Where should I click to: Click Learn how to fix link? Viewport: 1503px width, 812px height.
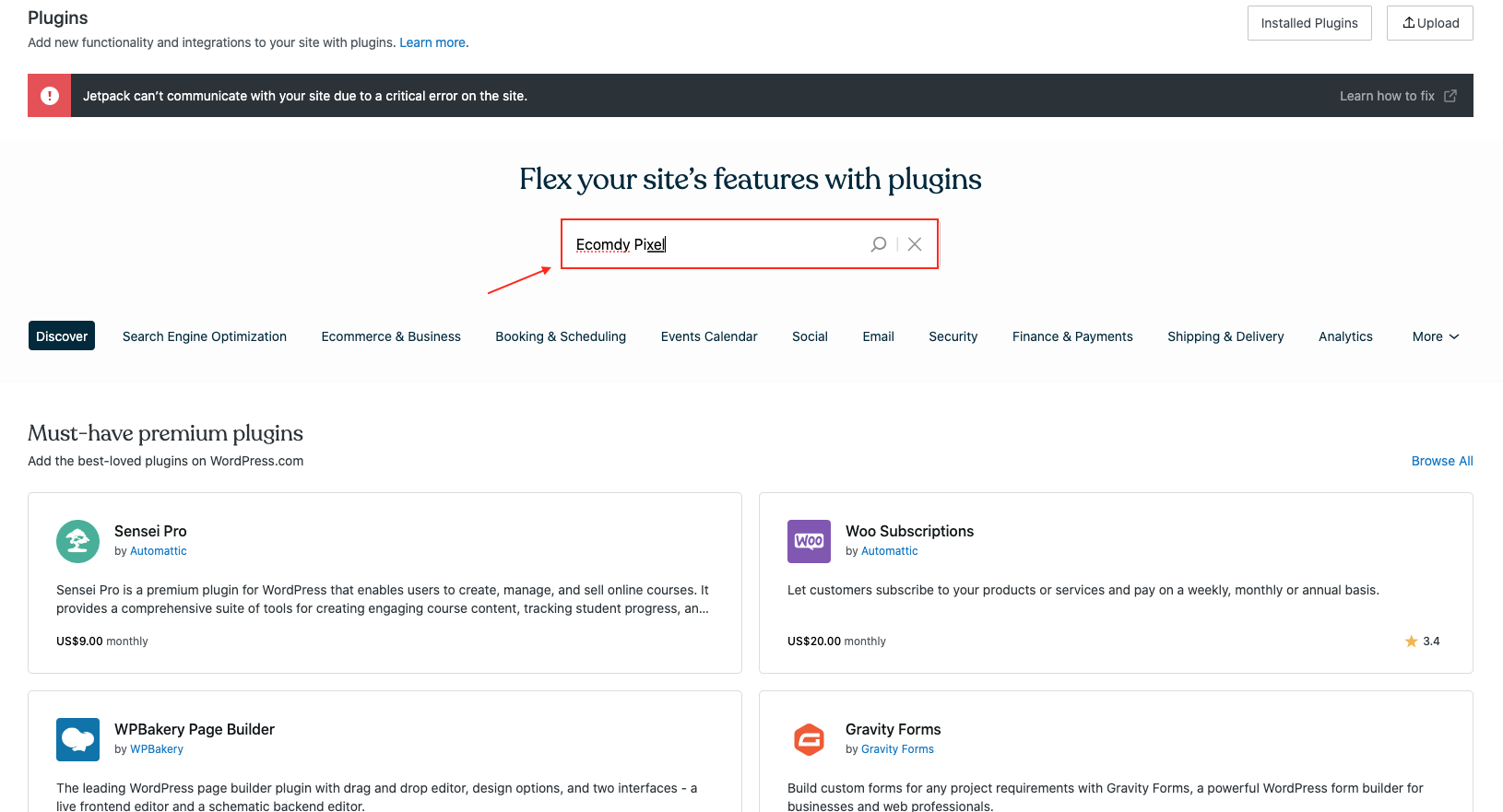[x=1398, y=96]
